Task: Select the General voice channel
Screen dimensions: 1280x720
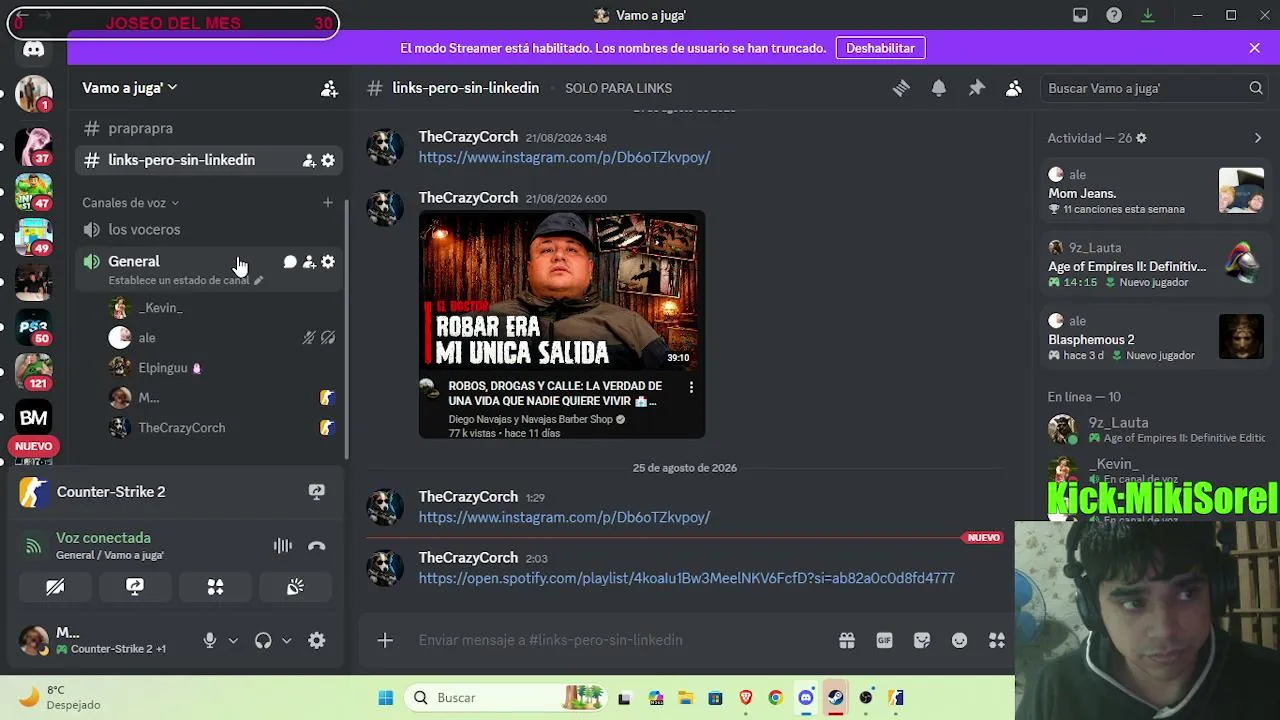Action: coord(134,262)
